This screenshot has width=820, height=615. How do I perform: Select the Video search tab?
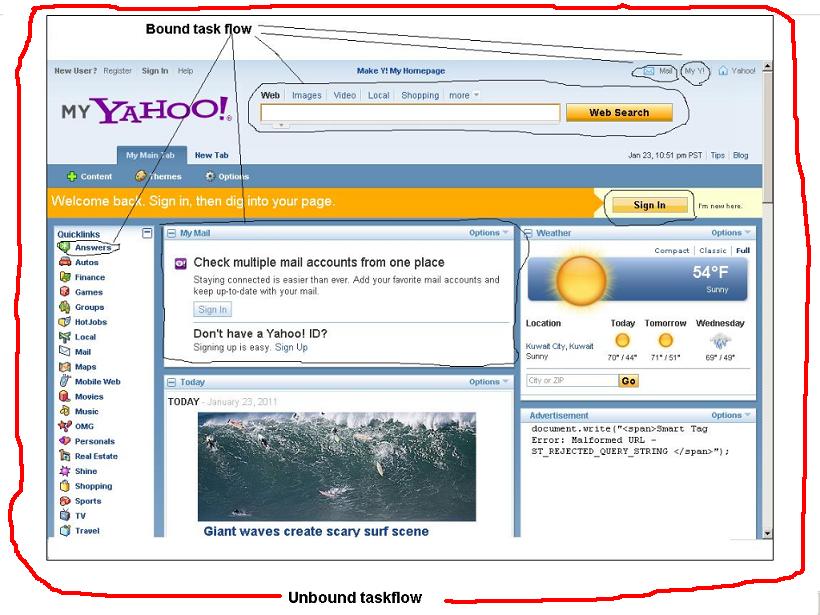345,95
